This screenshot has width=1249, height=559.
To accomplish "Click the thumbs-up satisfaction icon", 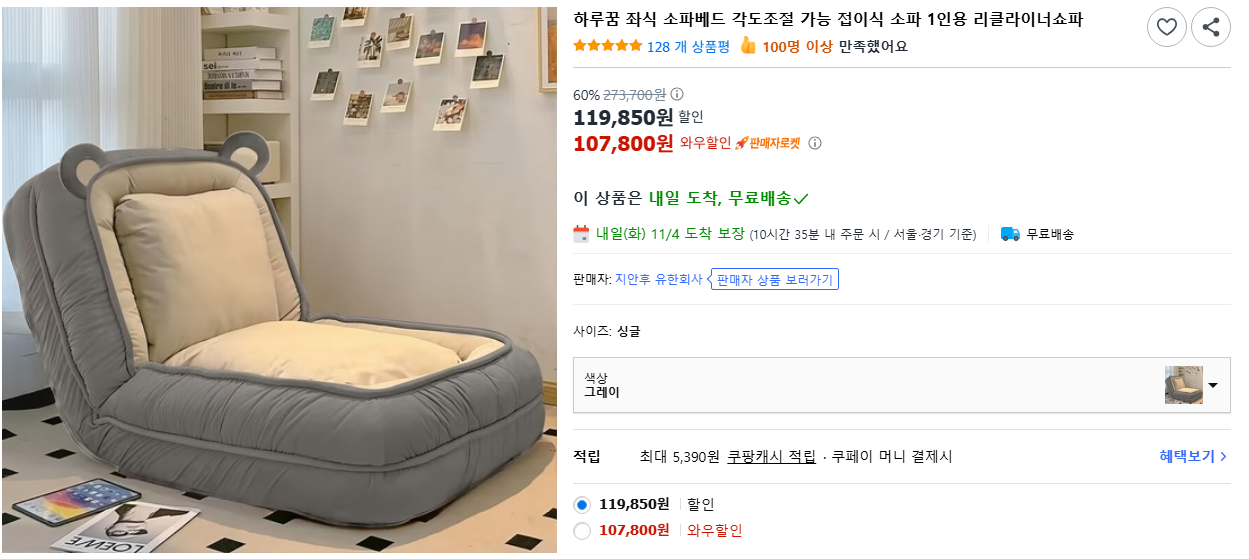I will tap(748, 46).
